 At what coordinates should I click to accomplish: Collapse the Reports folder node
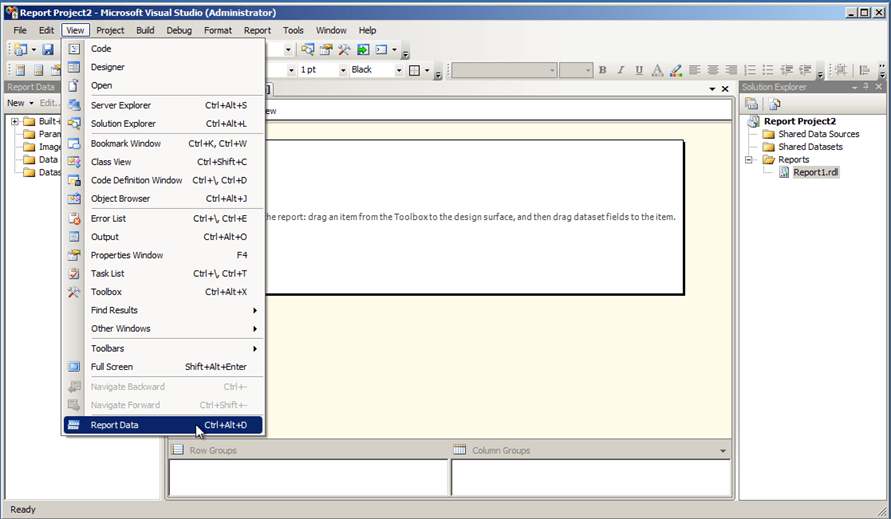(749, 160)
